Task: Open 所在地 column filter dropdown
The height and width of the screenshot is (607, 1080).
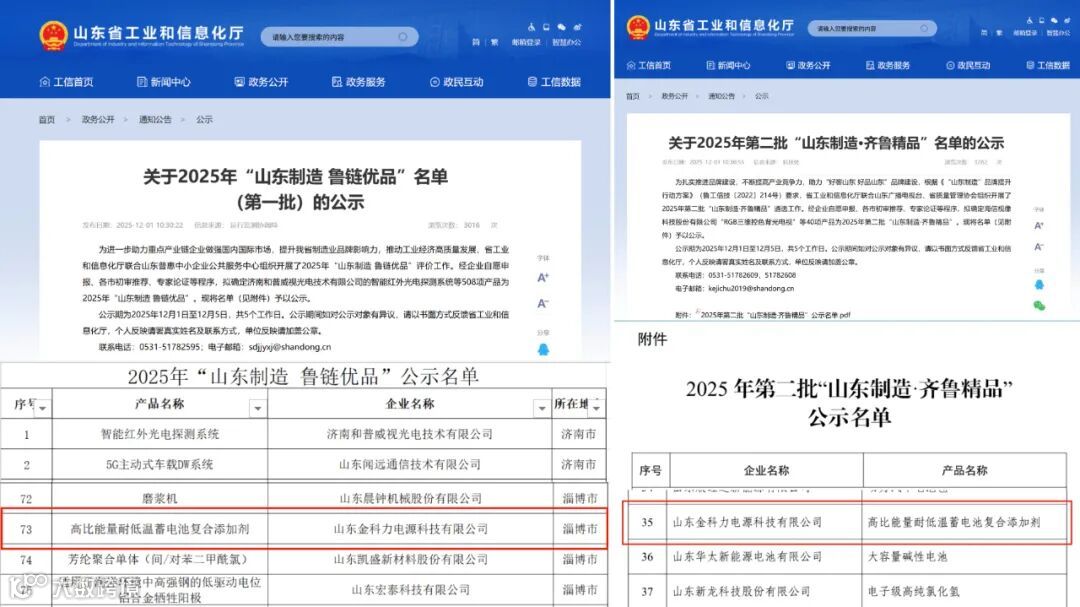Action: pyautogui.click(x=596, y=408)
